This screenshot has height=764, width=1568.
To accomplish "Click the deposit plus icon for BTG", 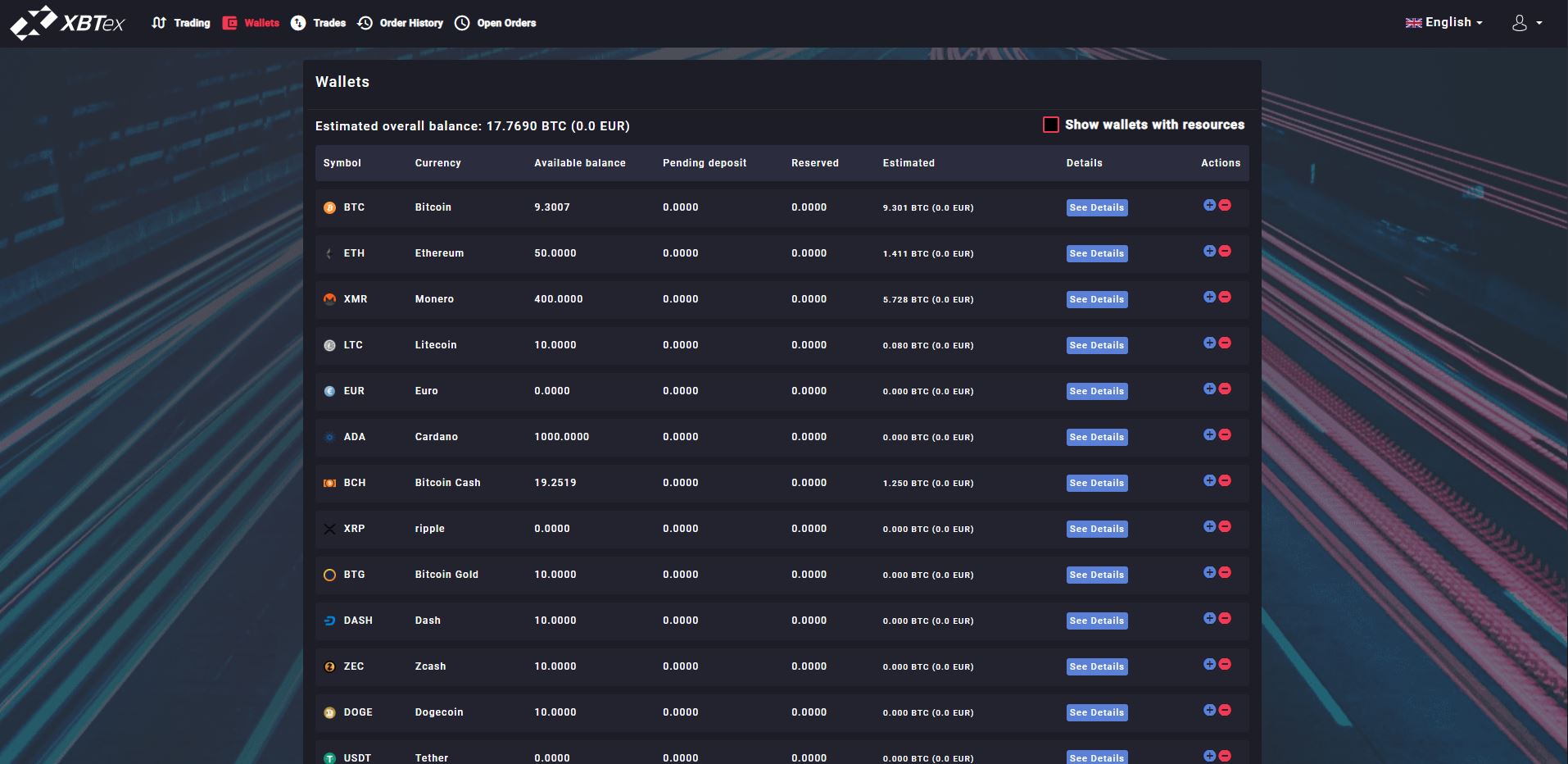I will coord(1209,572).
